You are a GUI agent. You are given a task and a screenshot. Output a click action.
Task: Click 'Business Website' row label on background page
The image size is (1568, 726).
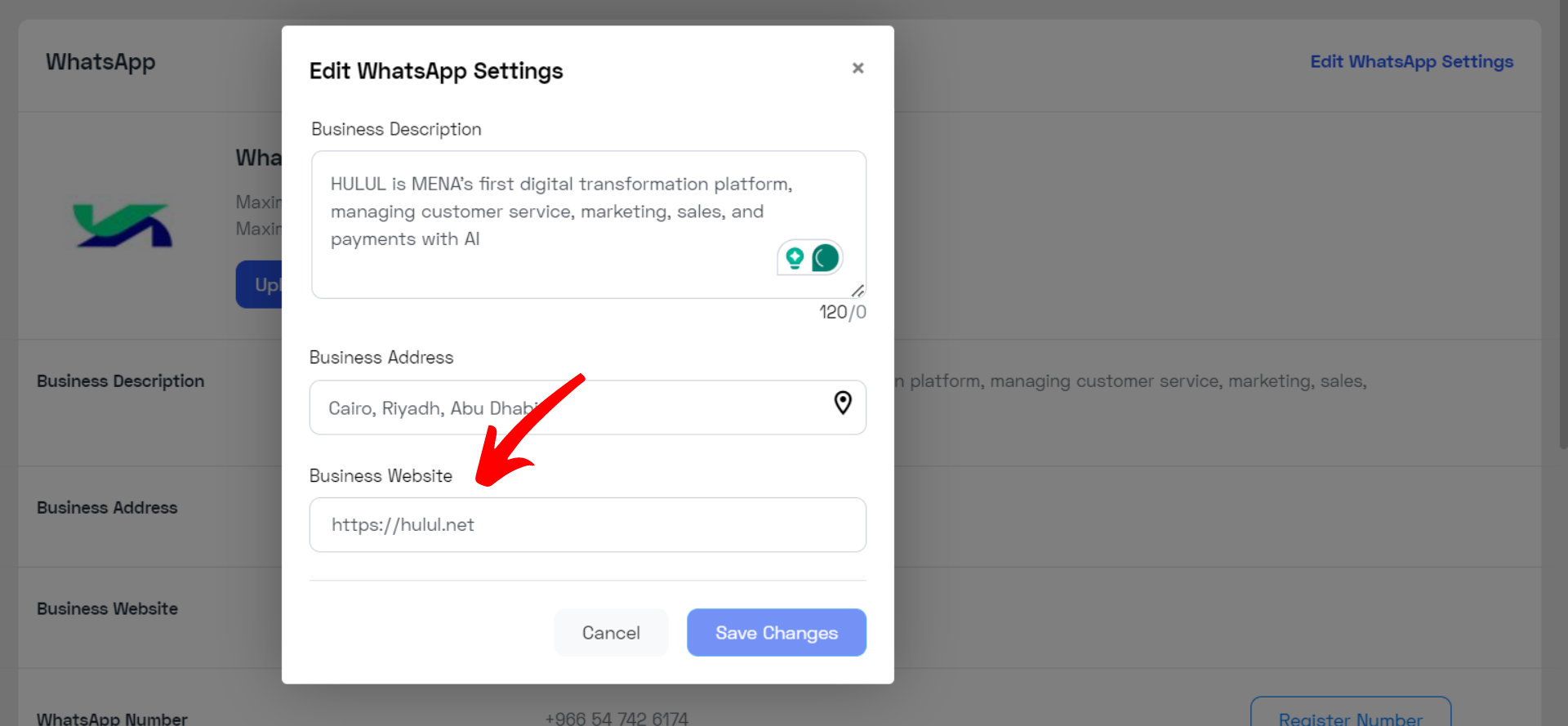click(107, 609)
